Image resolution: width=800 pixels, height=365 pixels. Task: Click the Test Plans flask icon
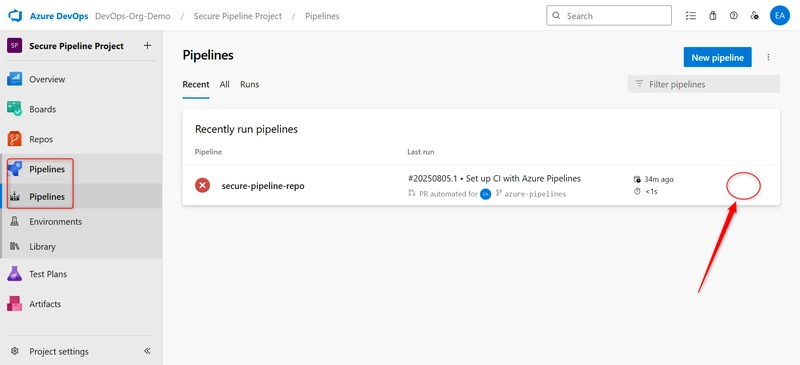[x=14, y=274]
